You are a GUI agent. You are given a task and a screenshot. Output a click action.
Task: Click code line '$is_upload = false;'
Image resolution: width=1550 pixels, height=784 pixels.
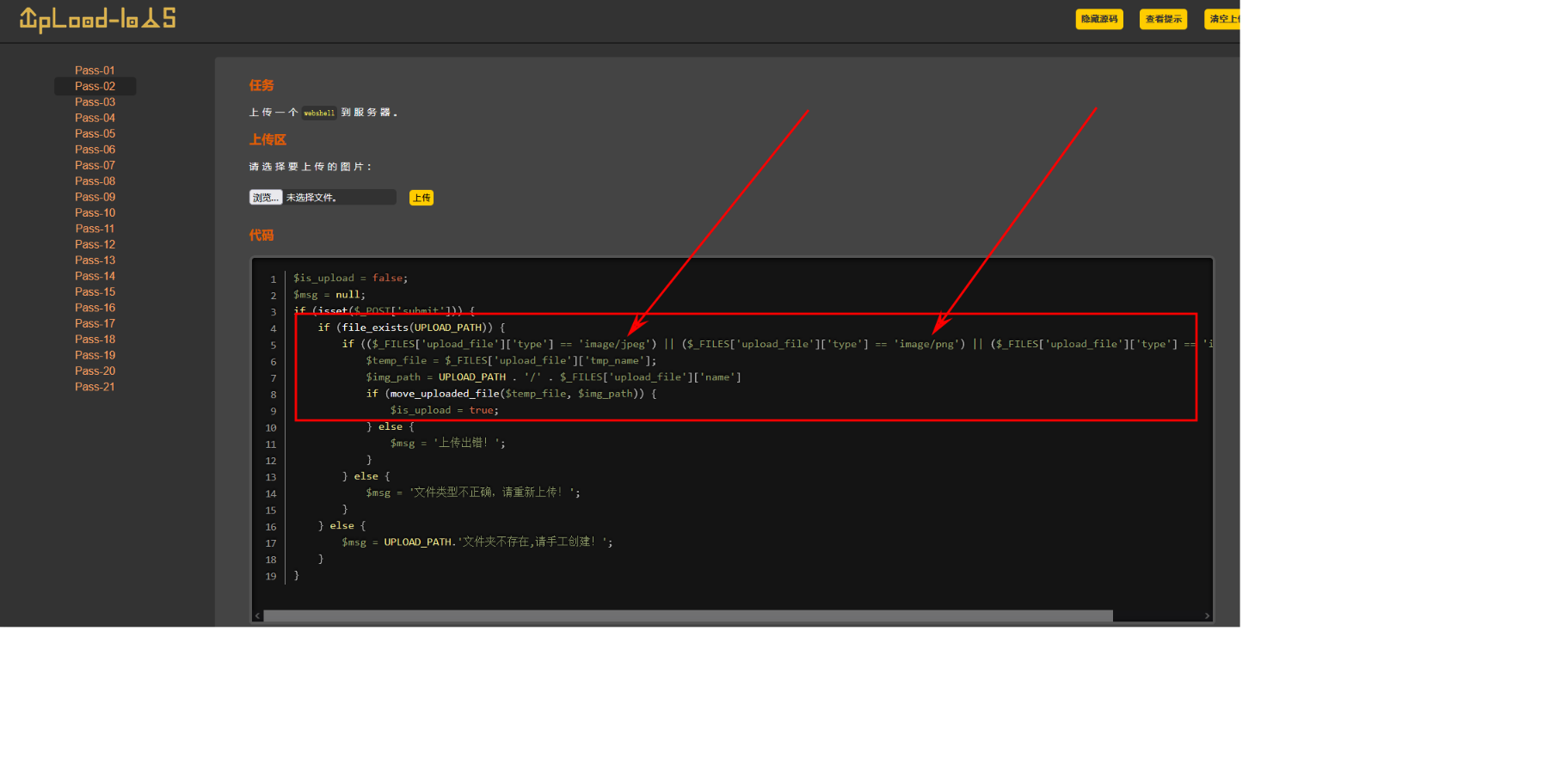tap(351, 278)
